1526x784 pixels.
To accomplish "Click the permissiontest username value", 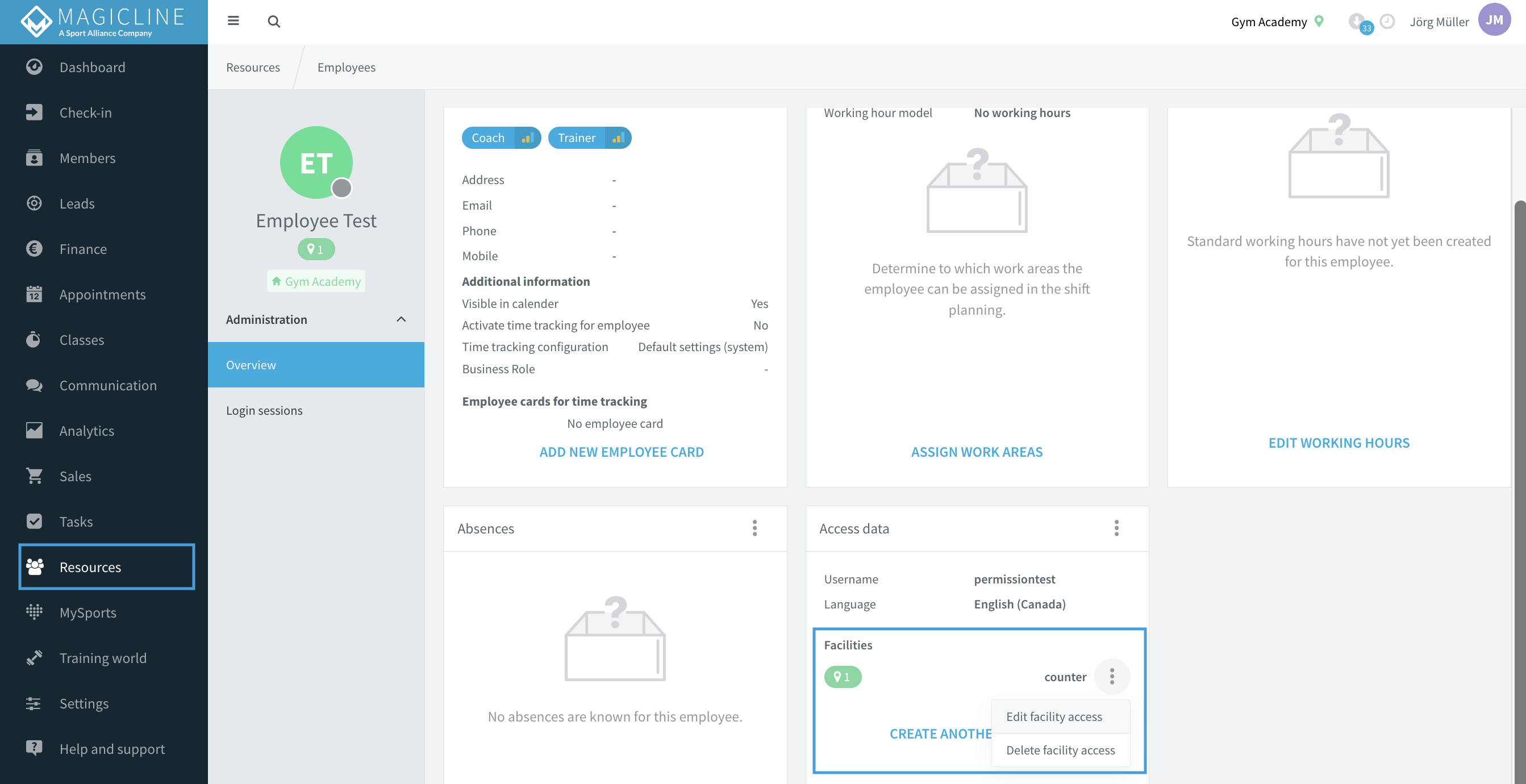I will click(1014, 578).
